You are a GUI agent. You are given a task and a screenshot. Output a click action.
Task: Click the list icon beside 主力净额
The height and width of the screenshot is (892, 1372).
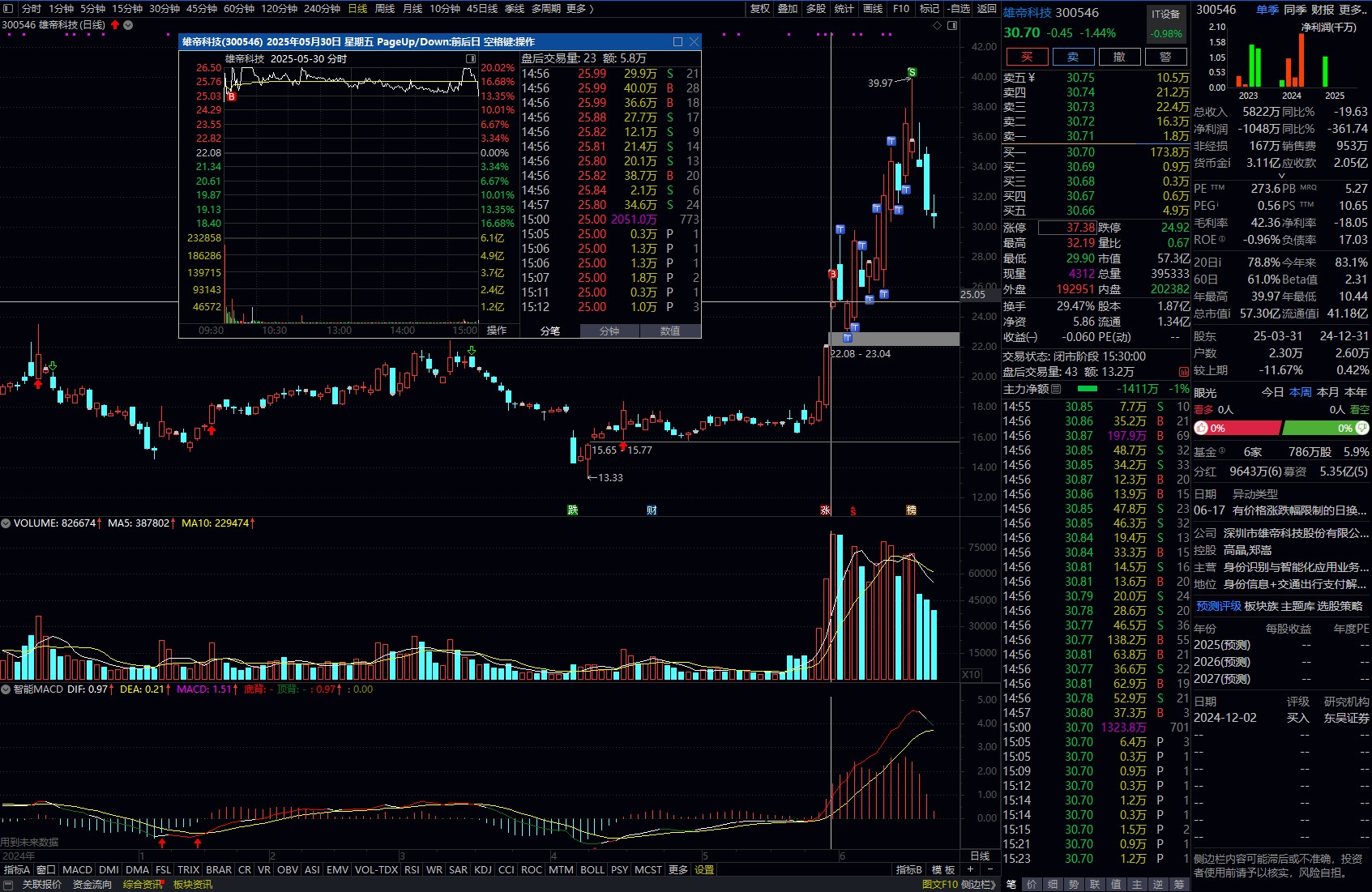[x=1057, y=389]
